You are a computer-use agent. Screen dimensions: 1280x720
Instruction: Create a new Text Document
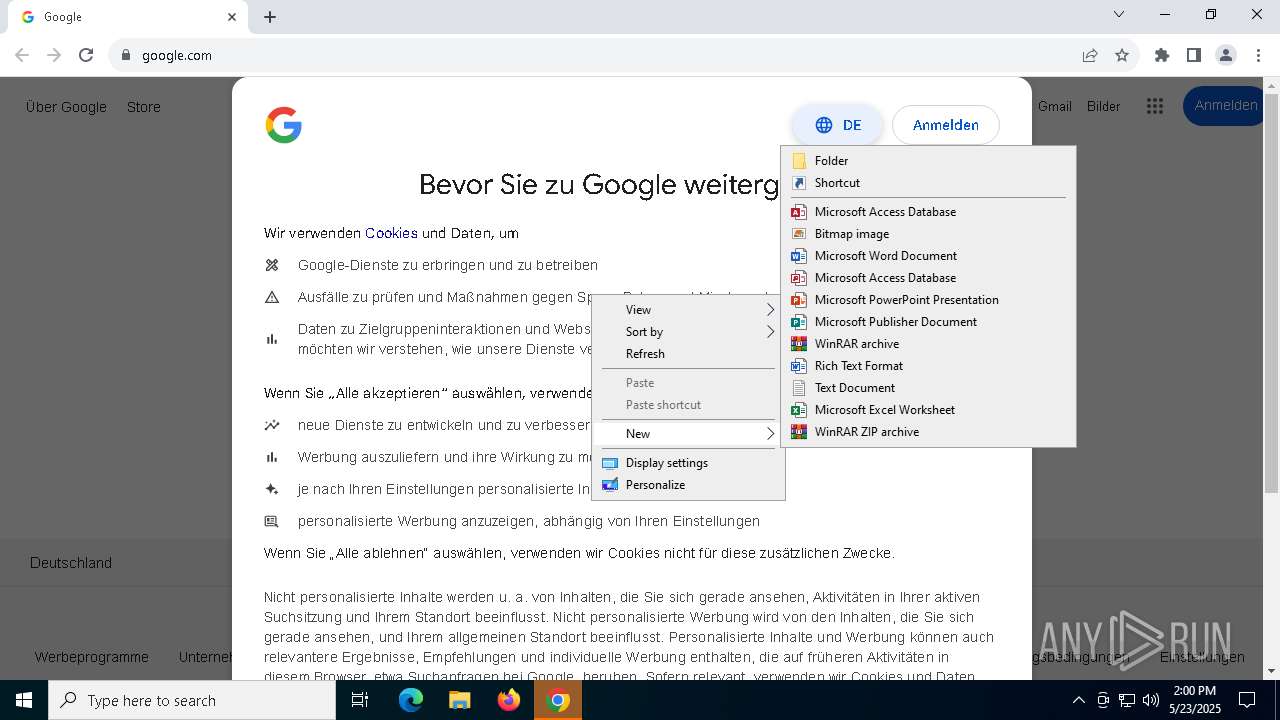point(928,388)
